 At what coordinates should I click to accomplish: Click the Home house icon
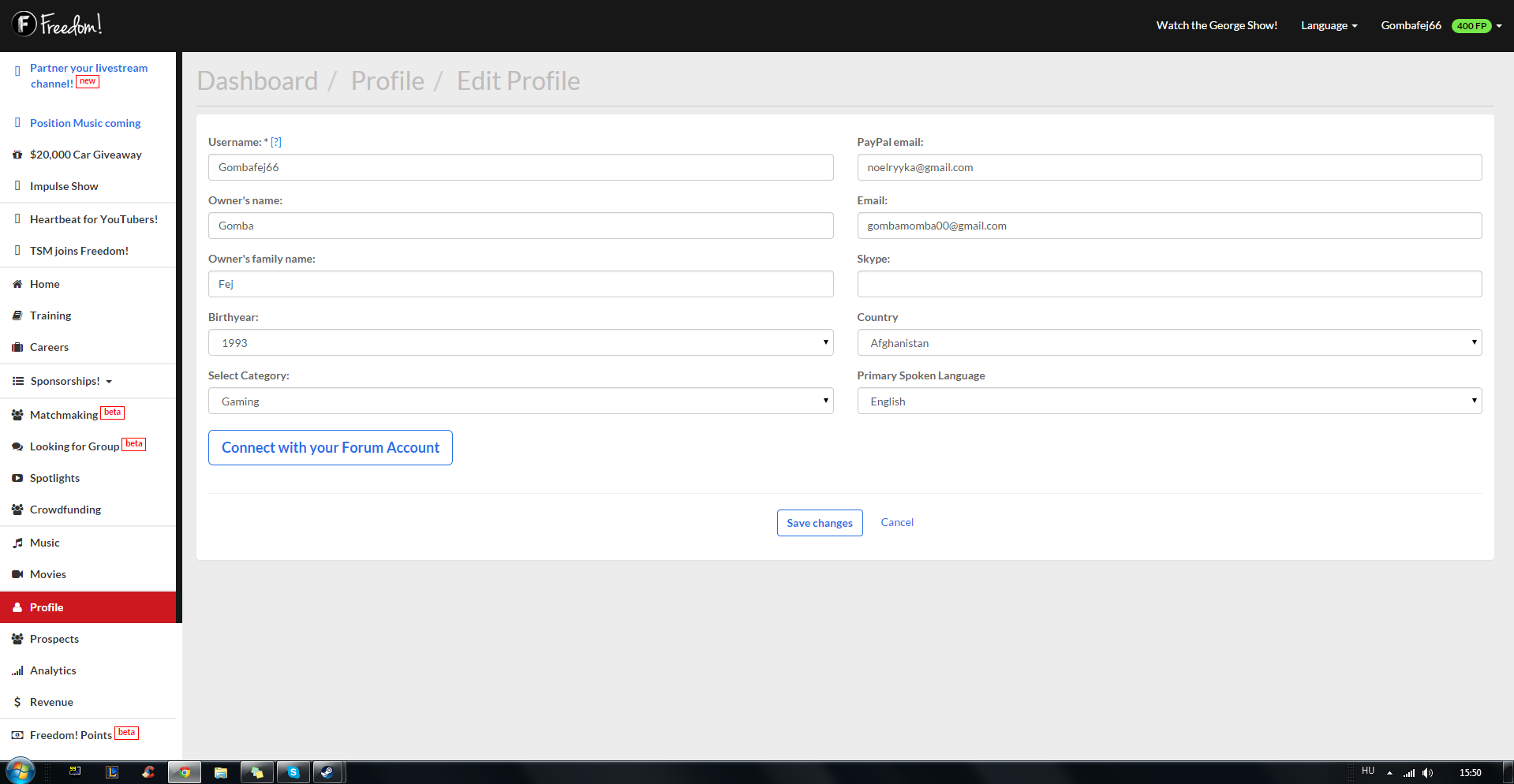[17, 284]
